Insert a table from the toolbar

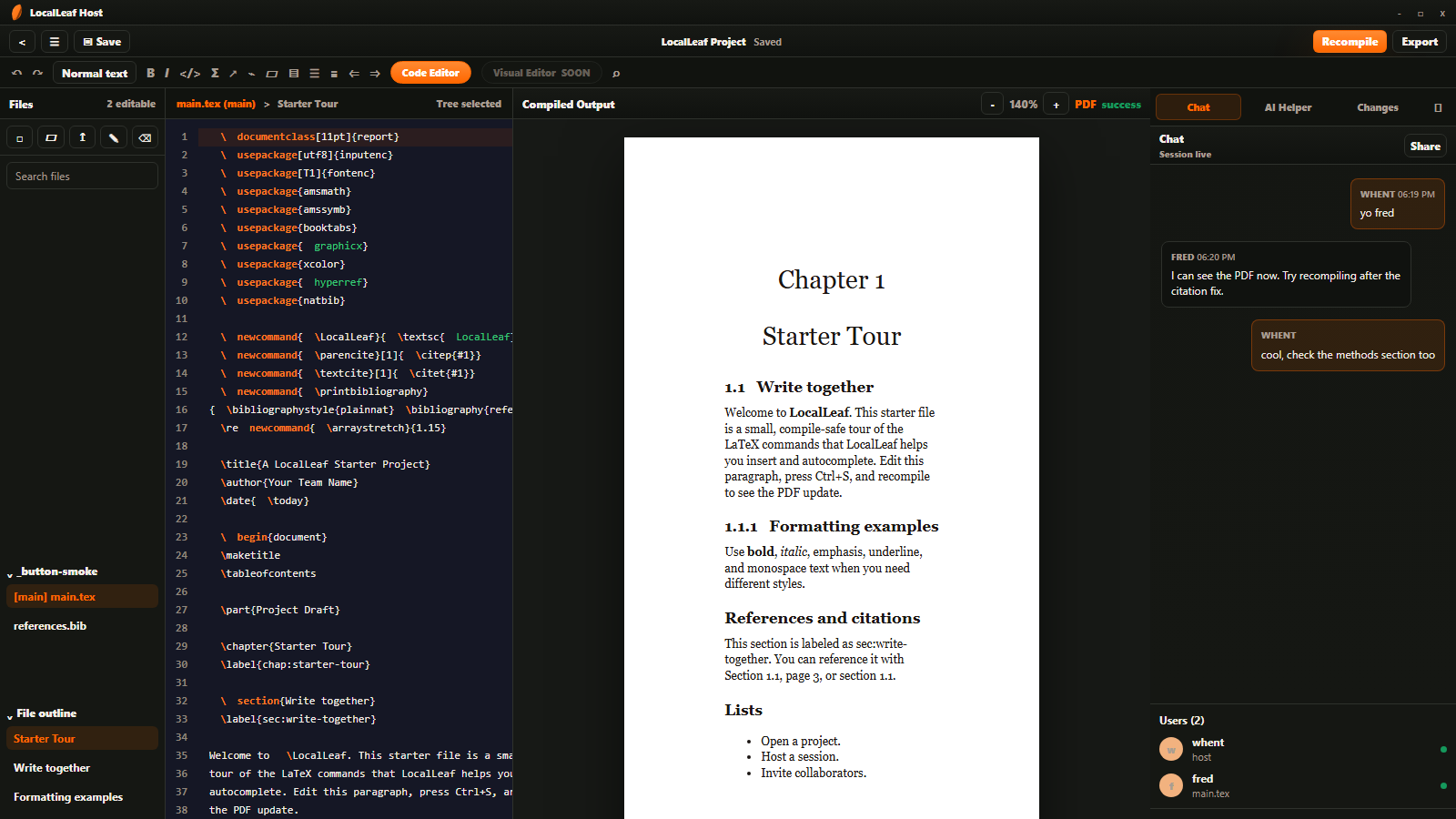[x=294, y=74]
